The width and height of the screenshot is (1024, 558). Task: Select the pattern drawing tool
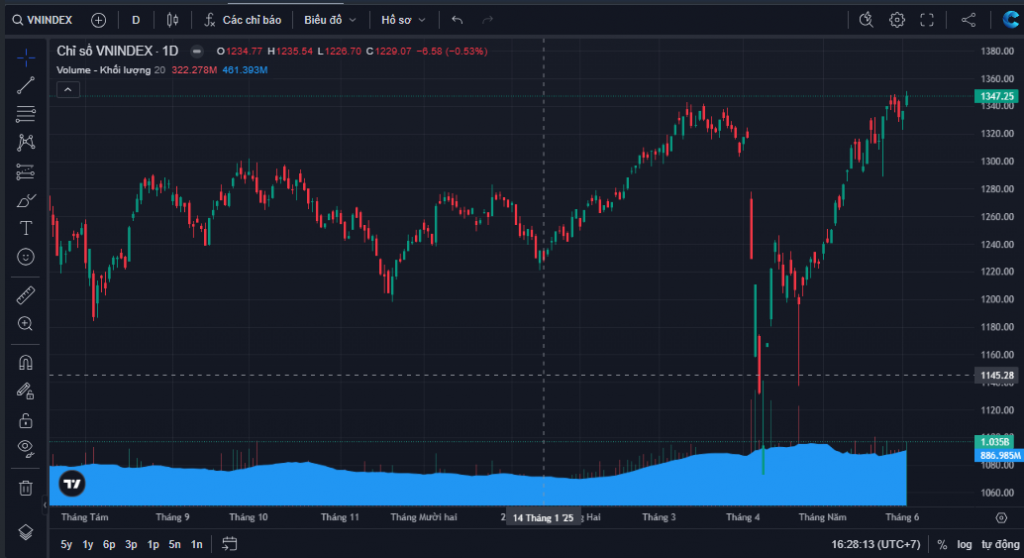coord(25,142)
